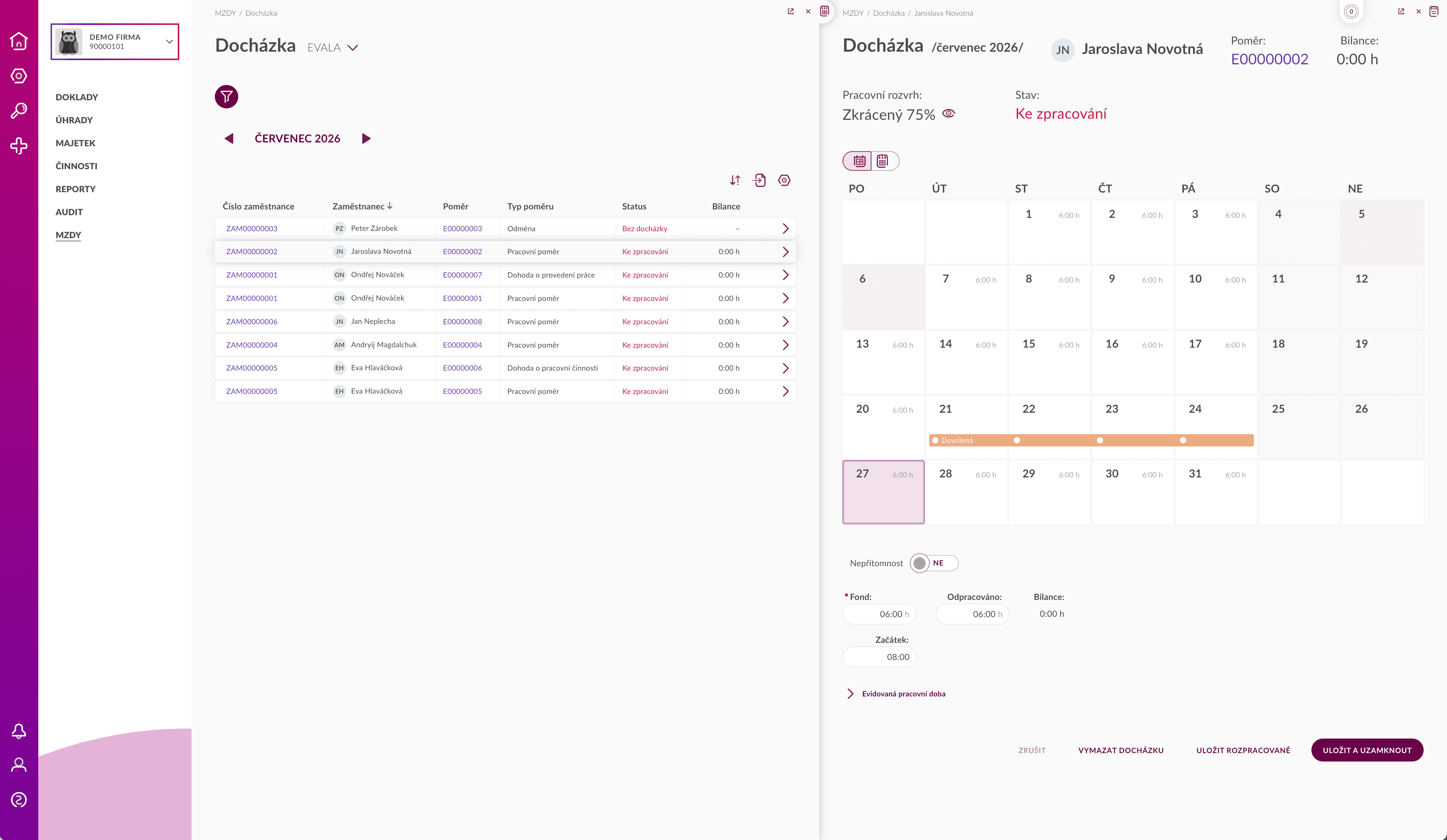Open ÚHRADY menu item
The width and height of the screenshot is (1447, 840).
74,120
